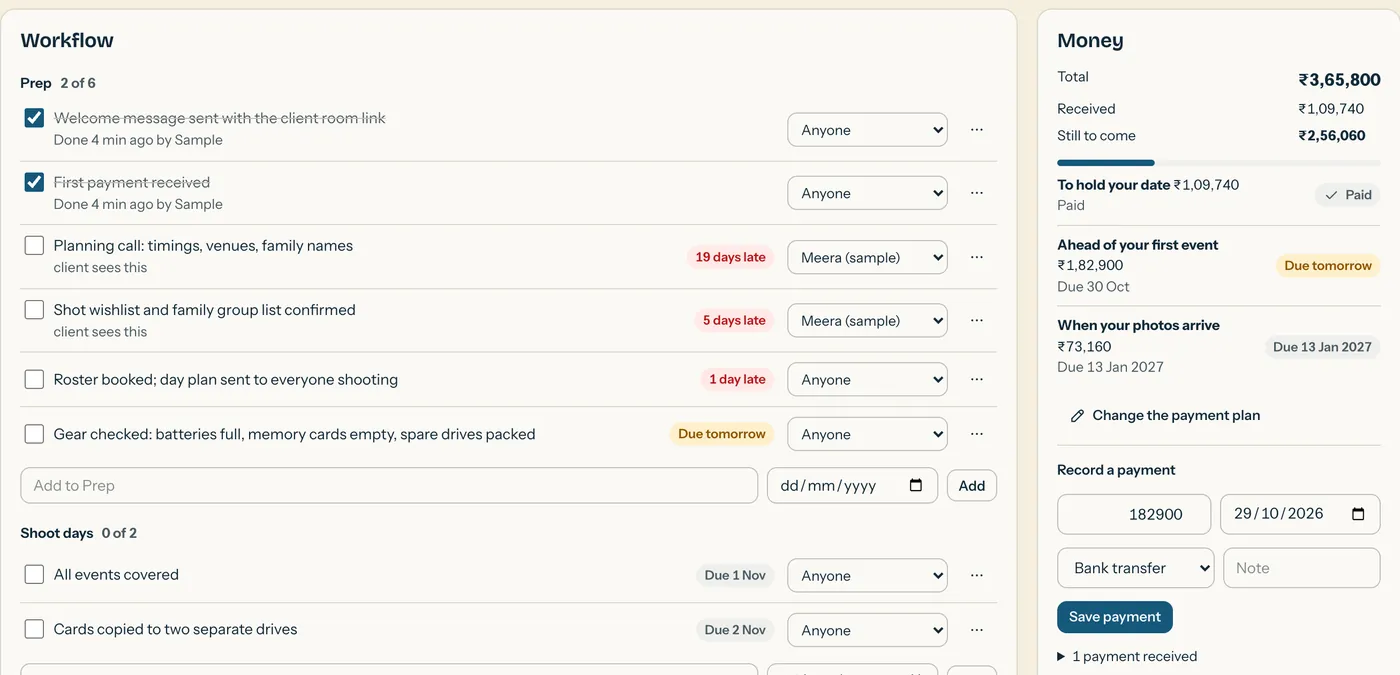Expand the 1 payment received details

tap(1127, 656)
